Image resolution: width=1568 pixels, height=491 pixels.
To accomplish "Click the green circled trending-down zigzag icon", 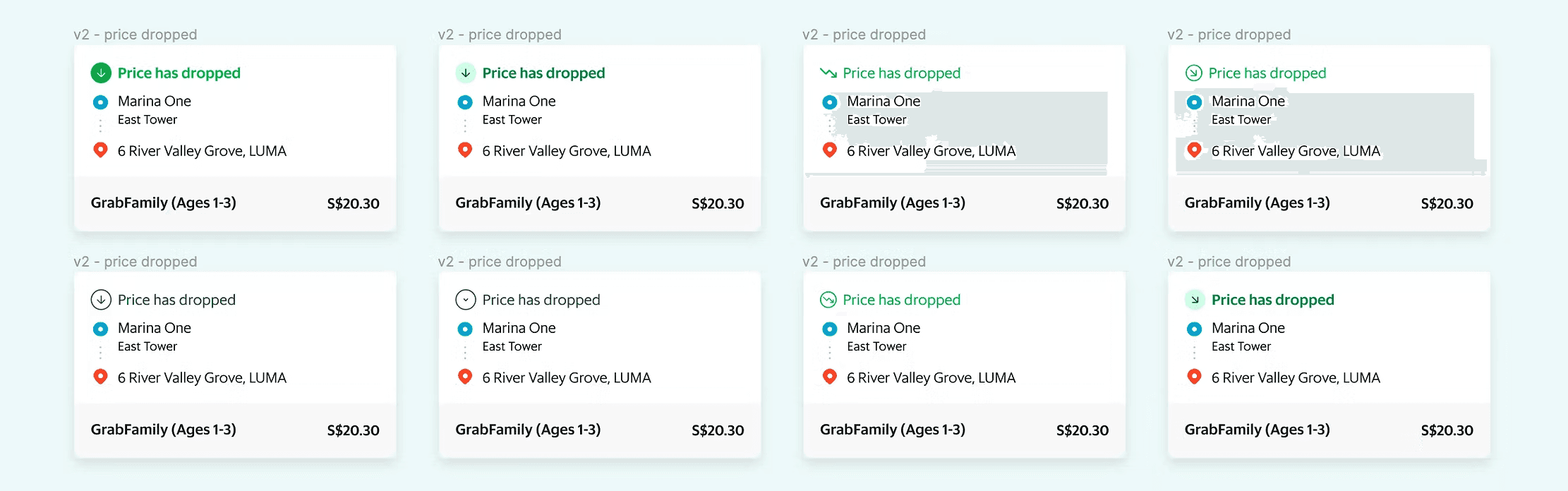I will 828,300.
